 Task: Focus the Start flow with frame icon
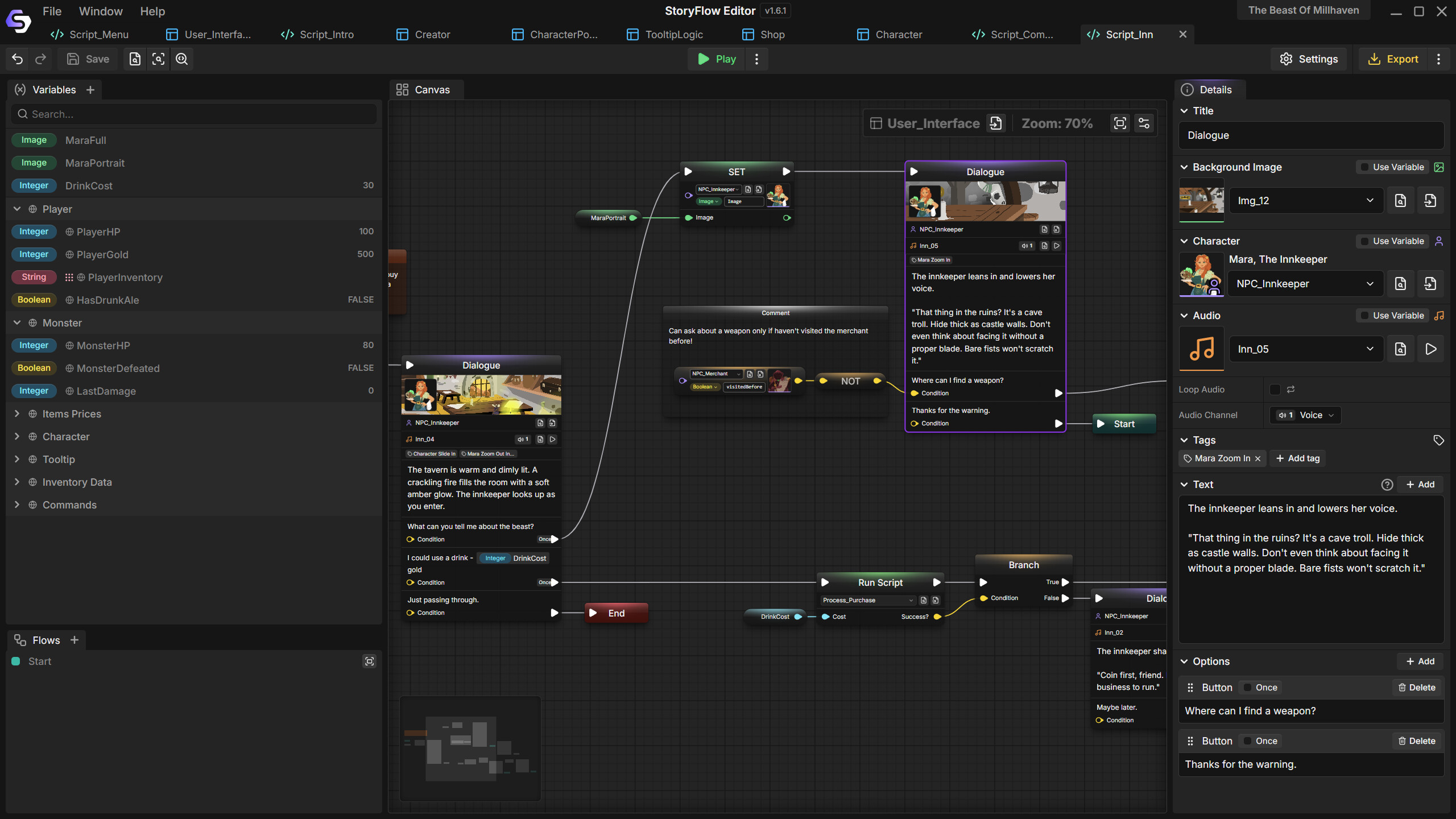point(370,661)
